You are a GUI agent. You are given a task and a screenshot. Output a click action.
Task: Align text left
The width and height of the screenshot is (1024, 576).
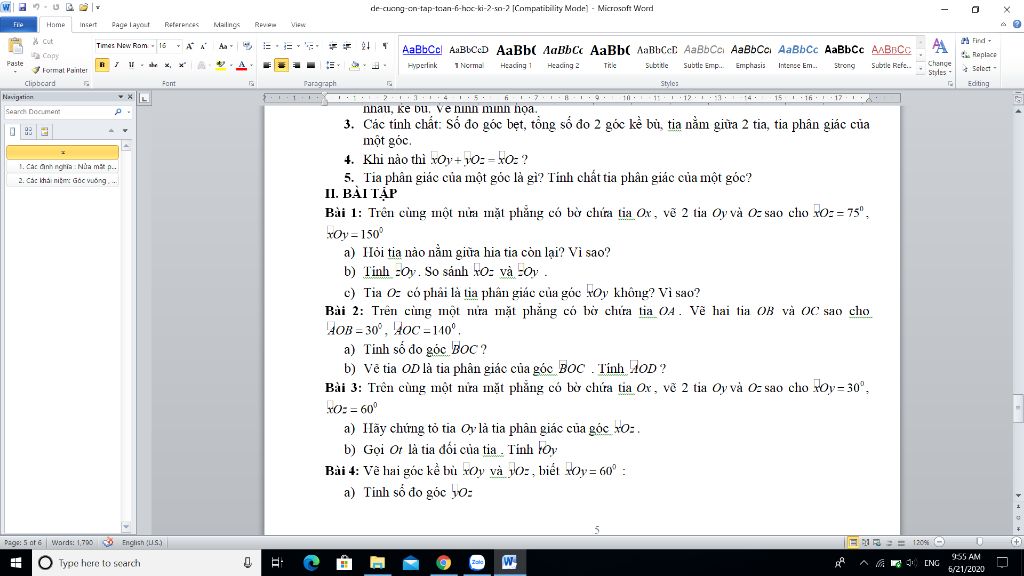267,65
